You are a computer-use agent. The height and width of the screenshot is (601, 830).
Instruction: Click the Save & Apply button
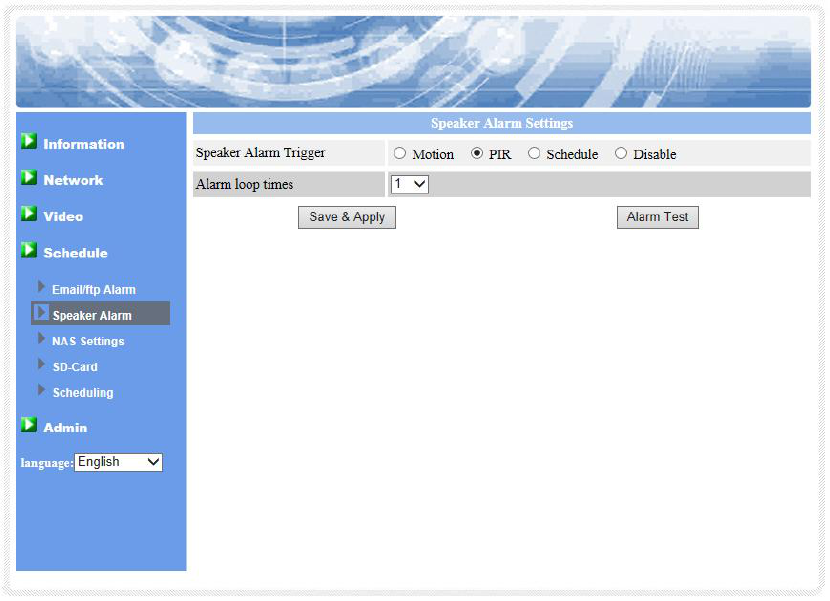[x=347, y=218]
